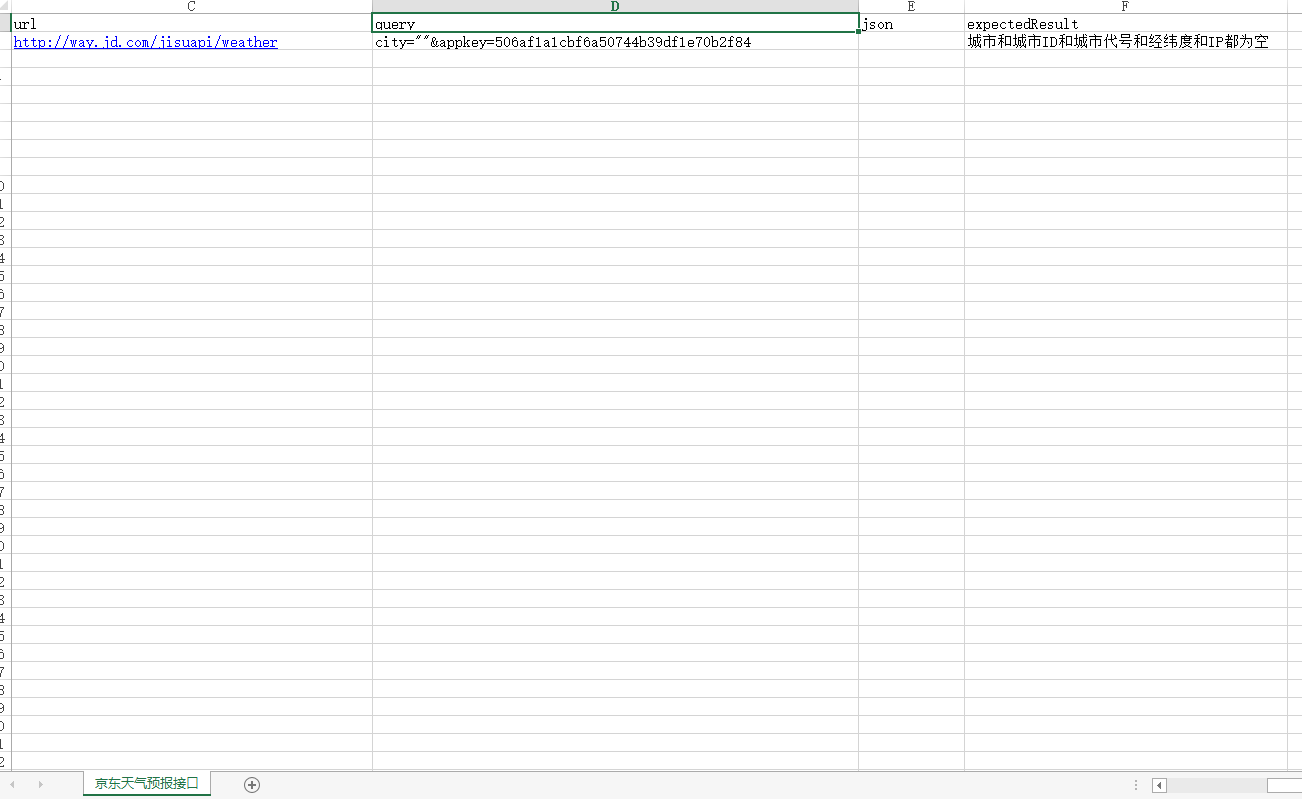1302x799 pixels.
Task: Open the way.jd.com/jisuapi/weather hyperlink
Action: tap(146, 42)
